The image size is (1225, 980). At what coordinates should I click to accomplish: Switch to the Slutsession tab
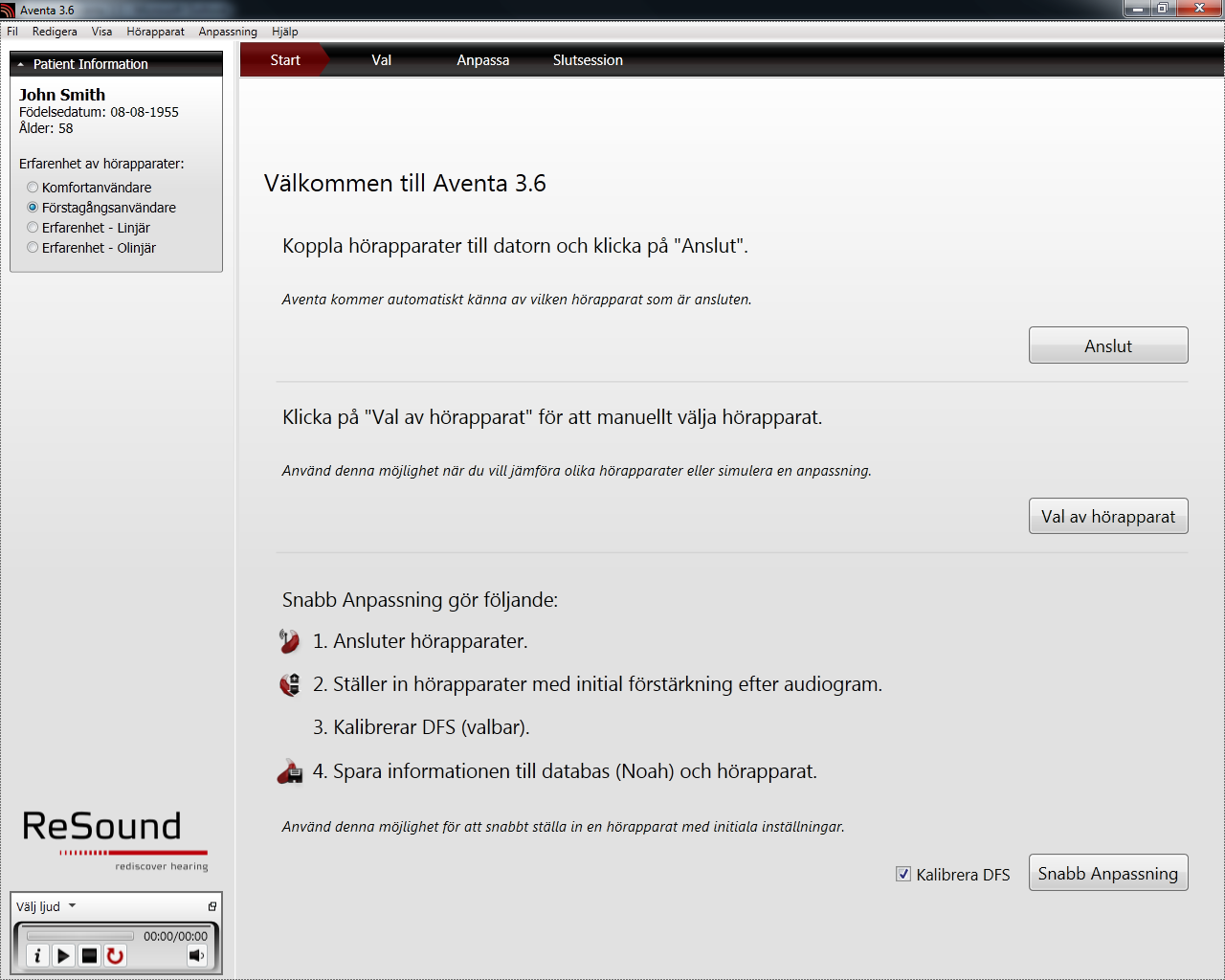click(588, 60)
